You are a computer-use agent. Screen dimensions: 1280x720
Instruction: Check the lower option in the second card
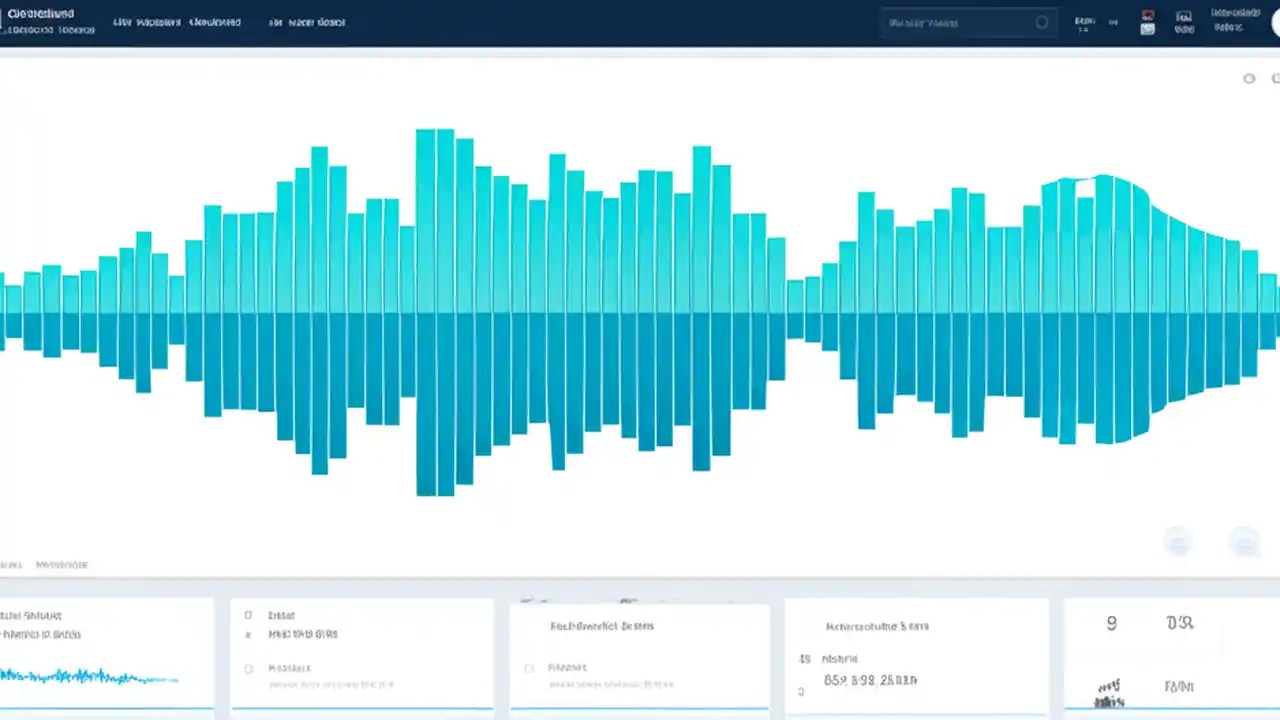(x=247, y=668)
